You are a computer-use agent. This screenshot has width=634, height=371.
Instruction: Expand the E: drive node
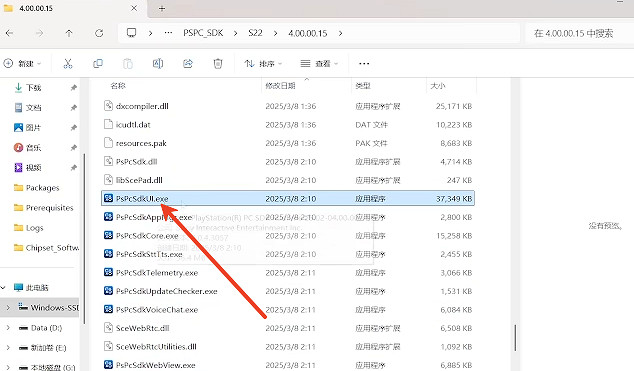pos(8,348)
